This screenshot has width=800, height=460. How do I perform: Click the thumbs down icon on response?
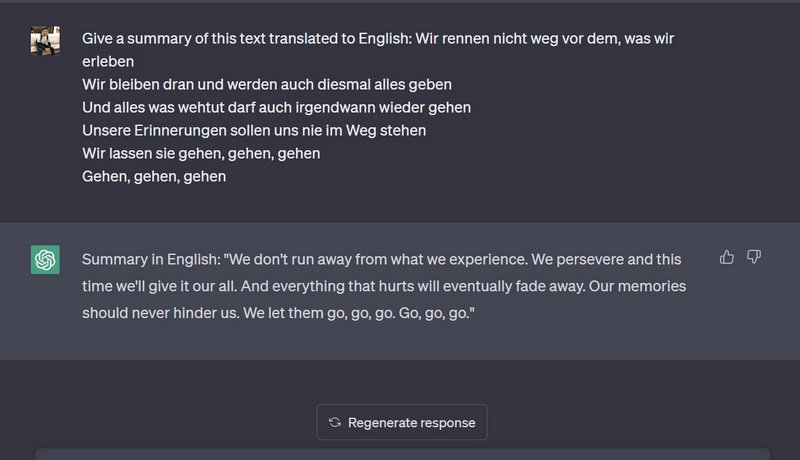coord(754,257)
